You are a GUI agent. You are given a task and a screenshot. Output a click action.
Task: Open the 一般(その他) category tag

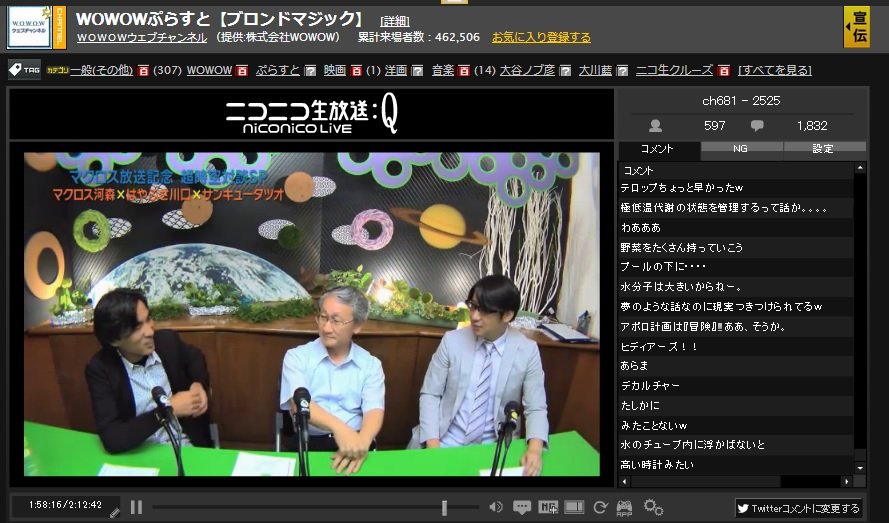101,70
